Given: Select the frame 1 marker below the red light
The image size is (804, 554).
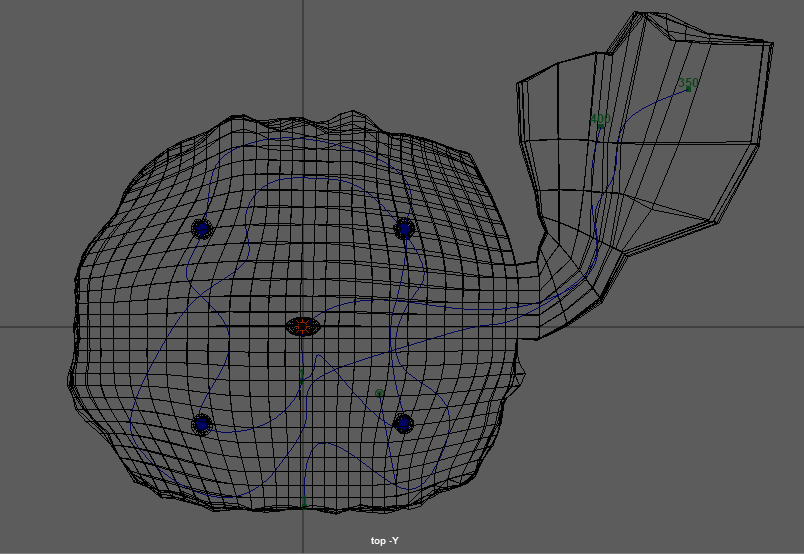Looking at the screenshot, I should (x=302, y=378).
